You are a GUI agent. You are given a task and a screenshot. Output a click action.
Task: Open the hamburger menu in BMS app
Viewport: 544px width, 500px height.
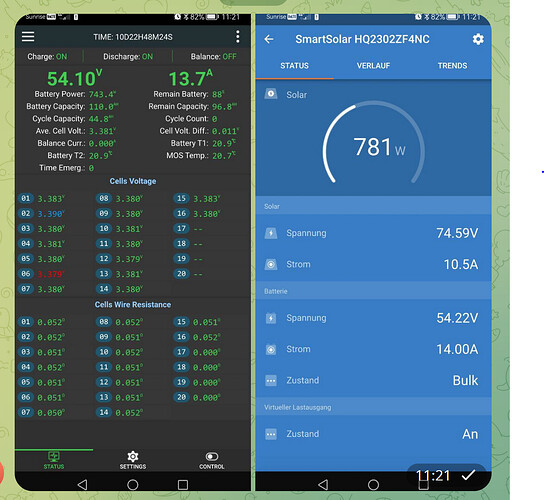[28, 36]
